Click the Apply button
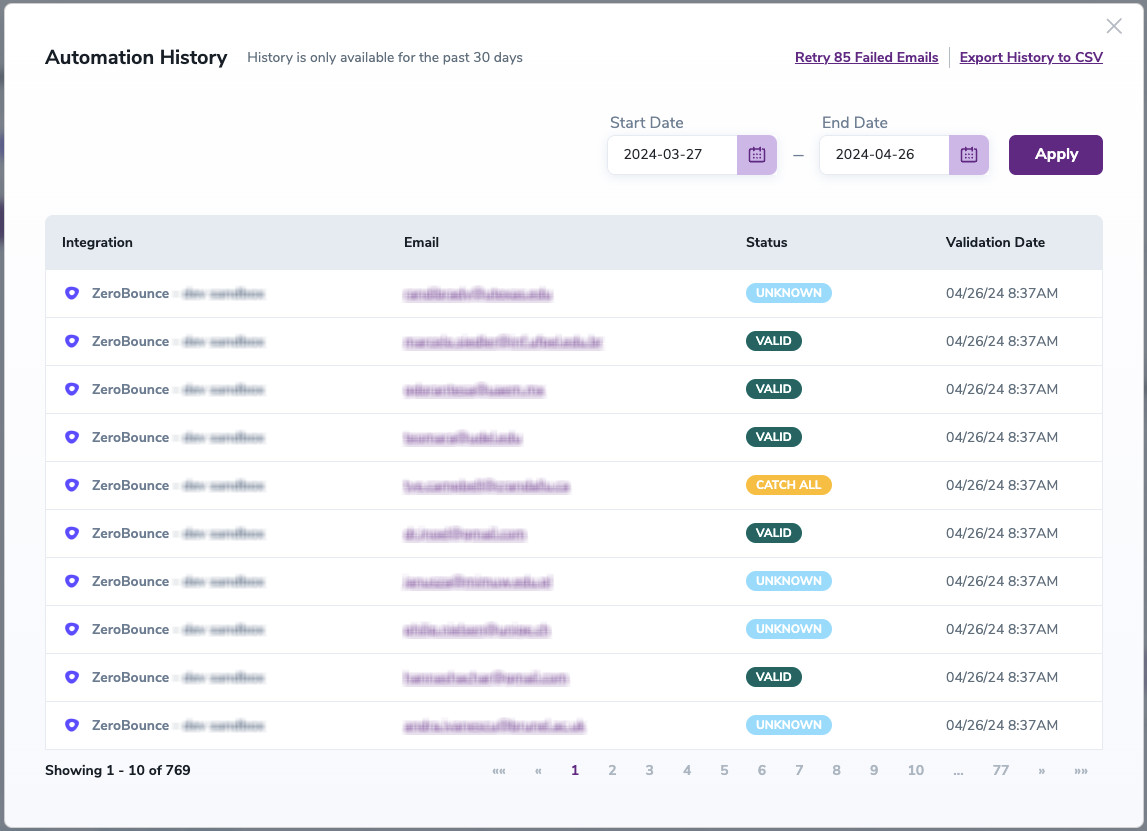 point(1055,155)
